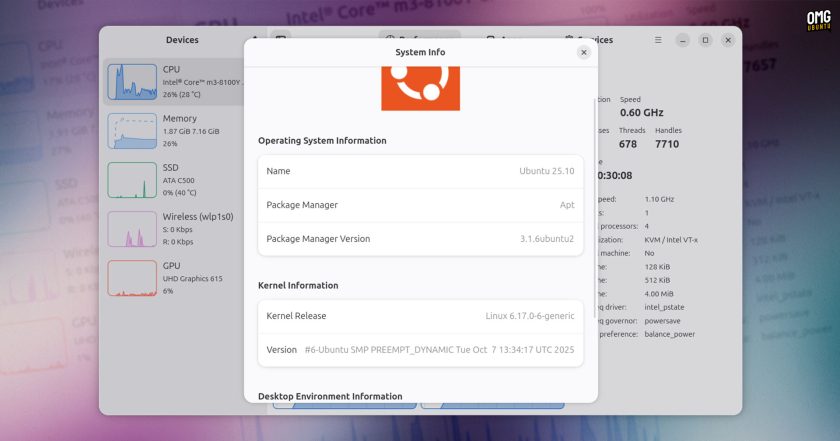Click the GPU usage graph thumbnail

(x=132, y=278)
